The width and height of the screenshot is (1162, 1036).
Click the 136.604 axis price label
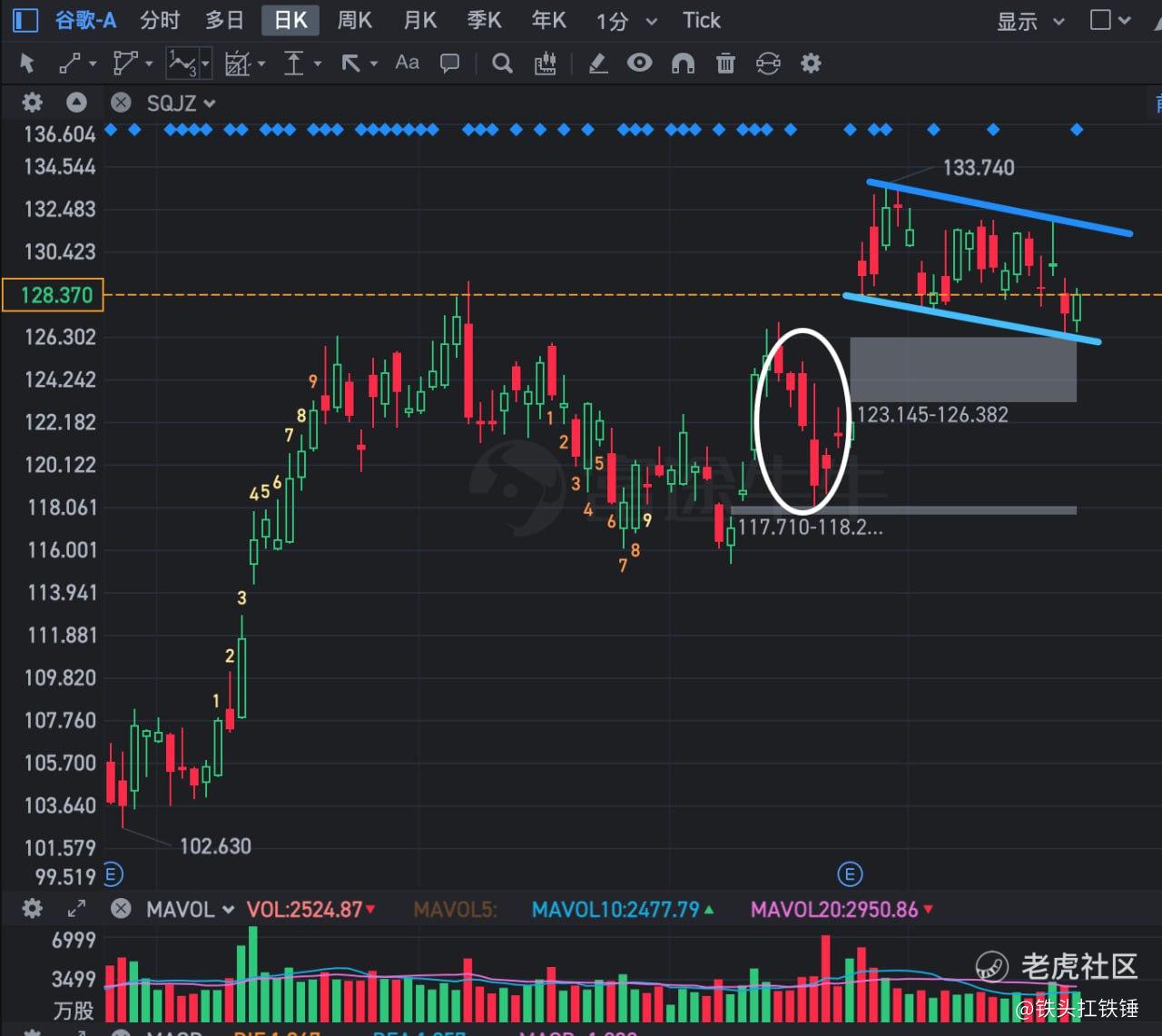(x=59, y=134)
